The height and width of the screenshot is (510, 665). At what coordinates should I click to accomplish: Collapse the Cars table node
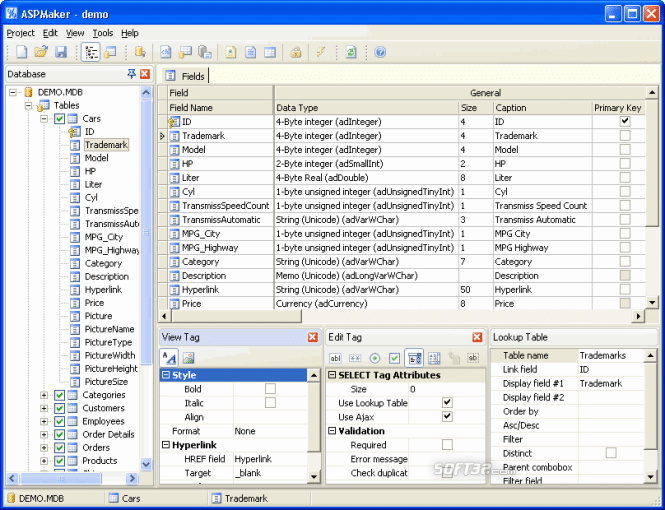(x=44, y=119)
